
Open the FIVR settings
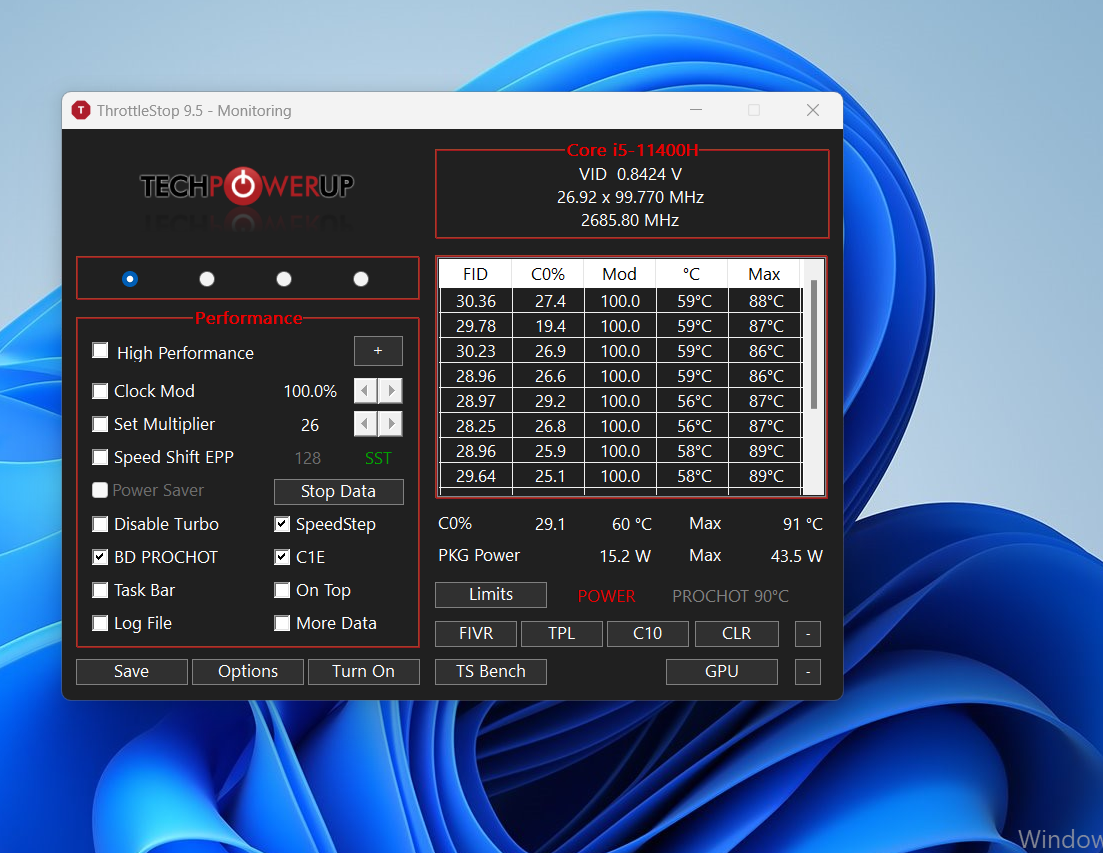476,634
